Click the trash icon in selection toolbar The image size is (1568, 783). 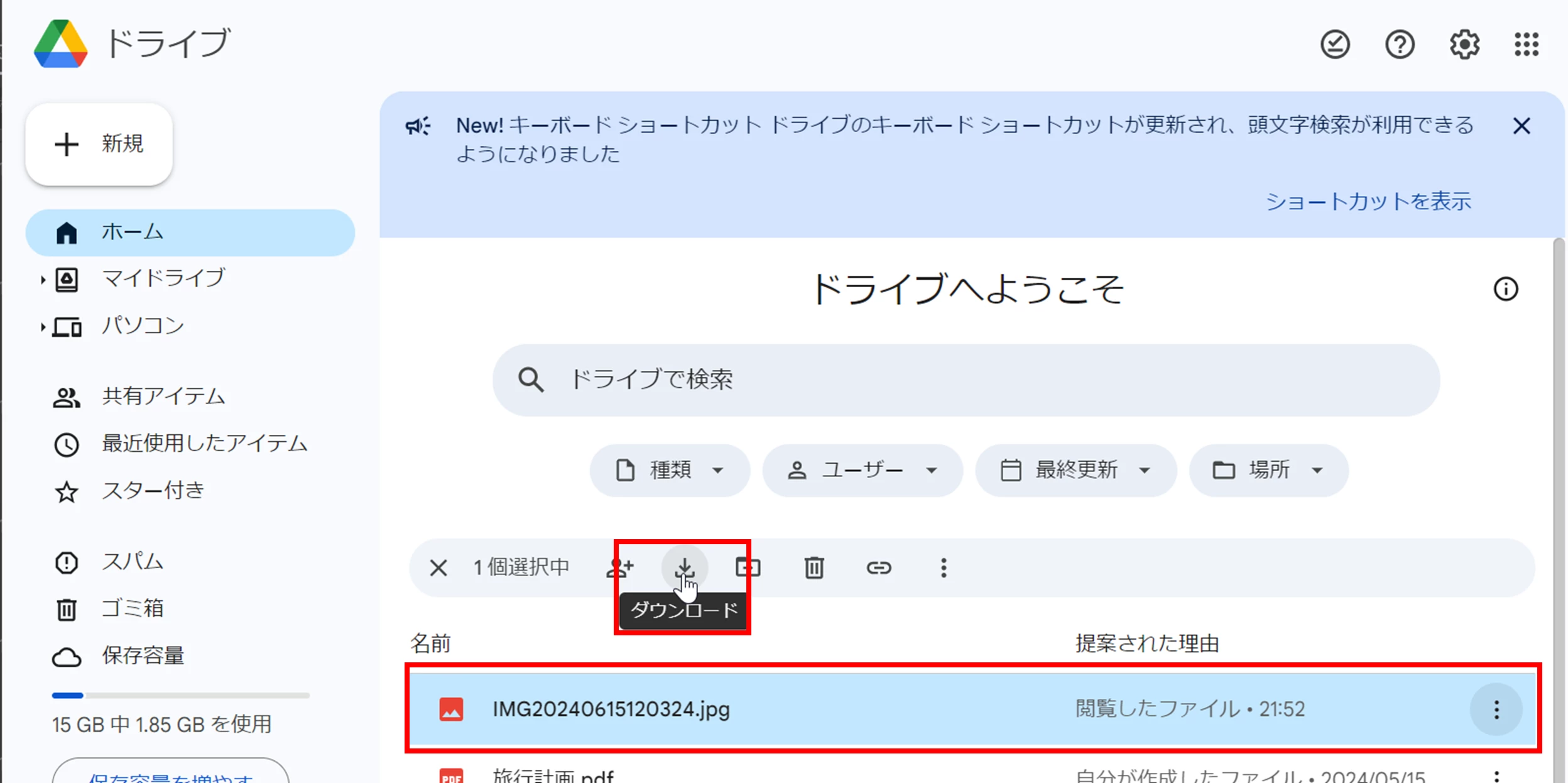(x=814, y=567)
